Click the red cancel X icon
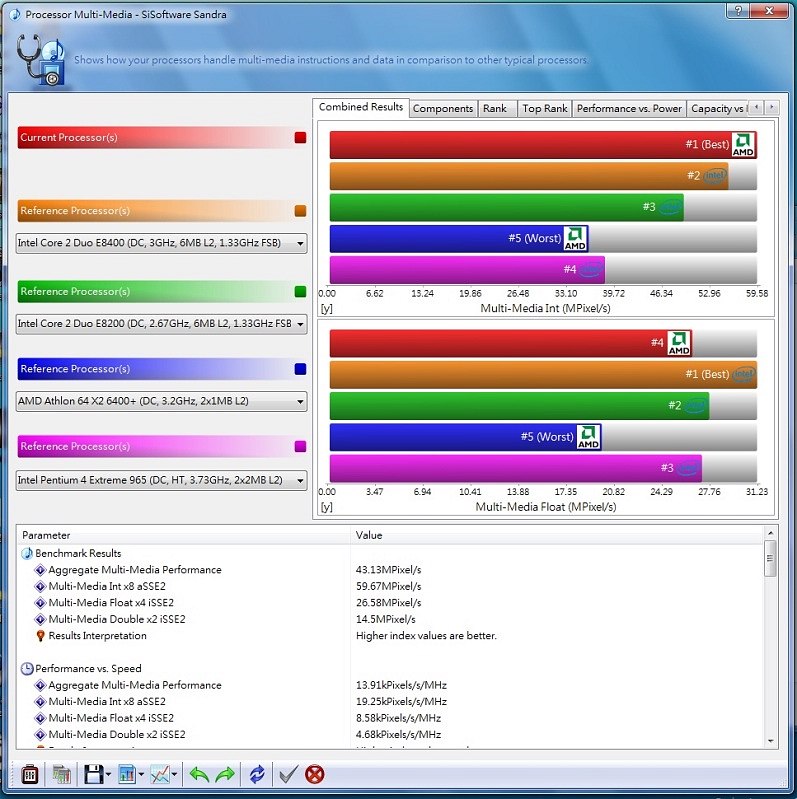Screen dimensions: 797x799 (314, 774)
